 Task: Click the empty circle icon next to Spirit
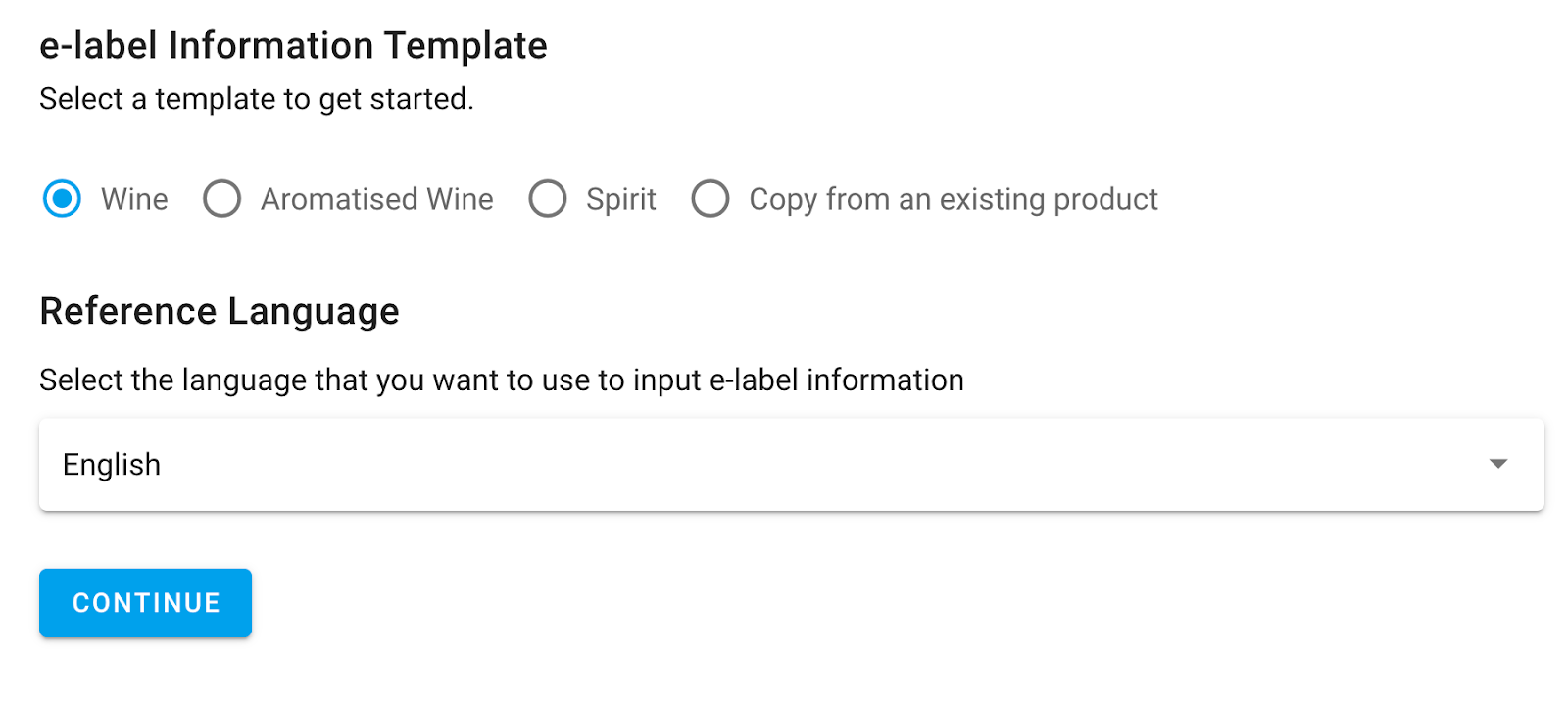(x=548, y=199)
